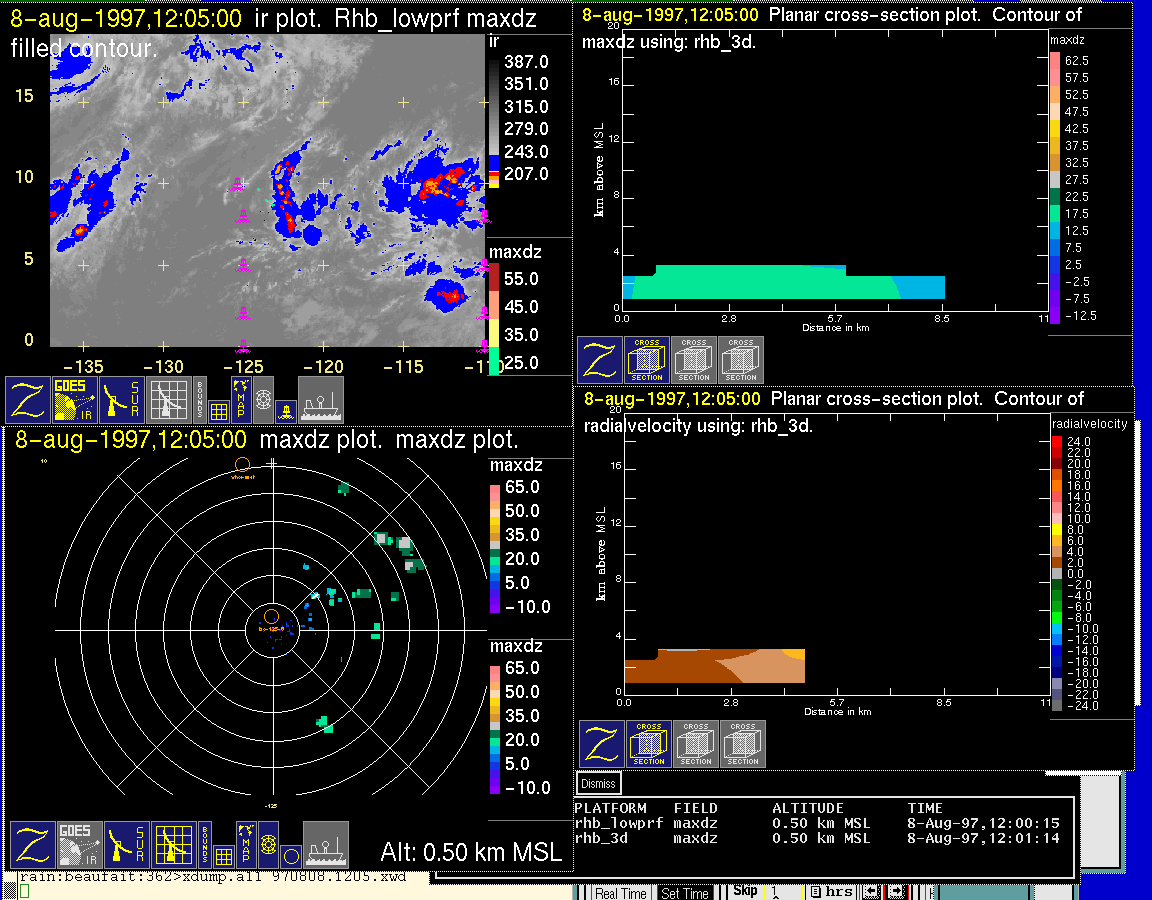Click the radialvelocity color scale bar

tap(1056, 574)
